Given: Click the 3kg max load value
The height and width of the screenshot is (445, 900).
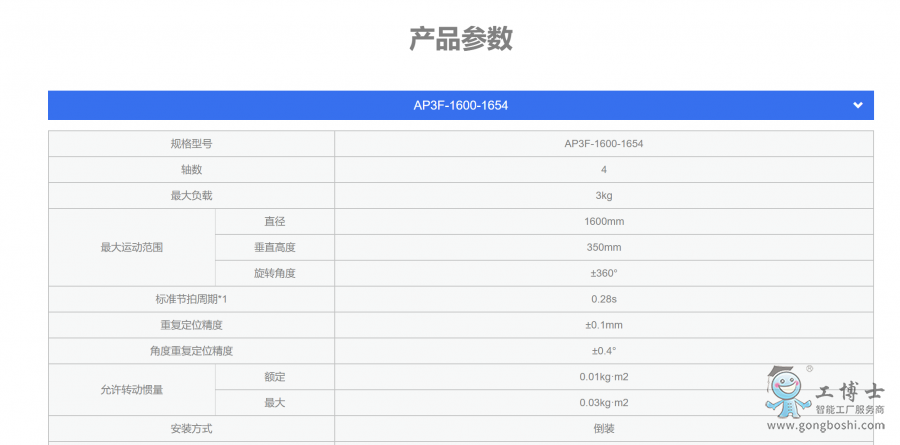Looking at the screenshot, I should [x=603, y=196].
